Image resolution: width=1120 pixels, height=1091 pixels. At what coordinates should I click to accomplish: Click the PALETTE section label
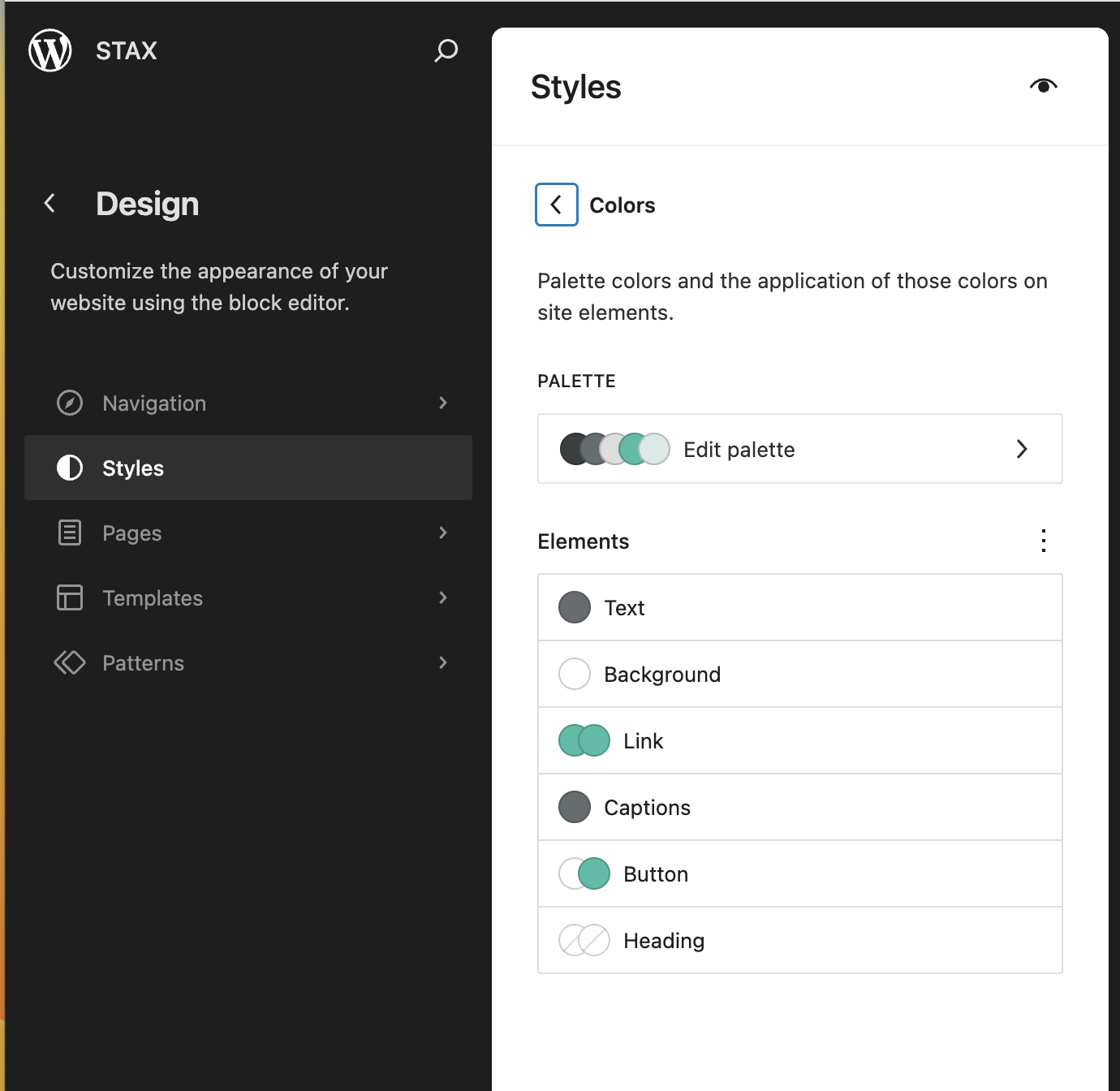click(x=577, y=382)
